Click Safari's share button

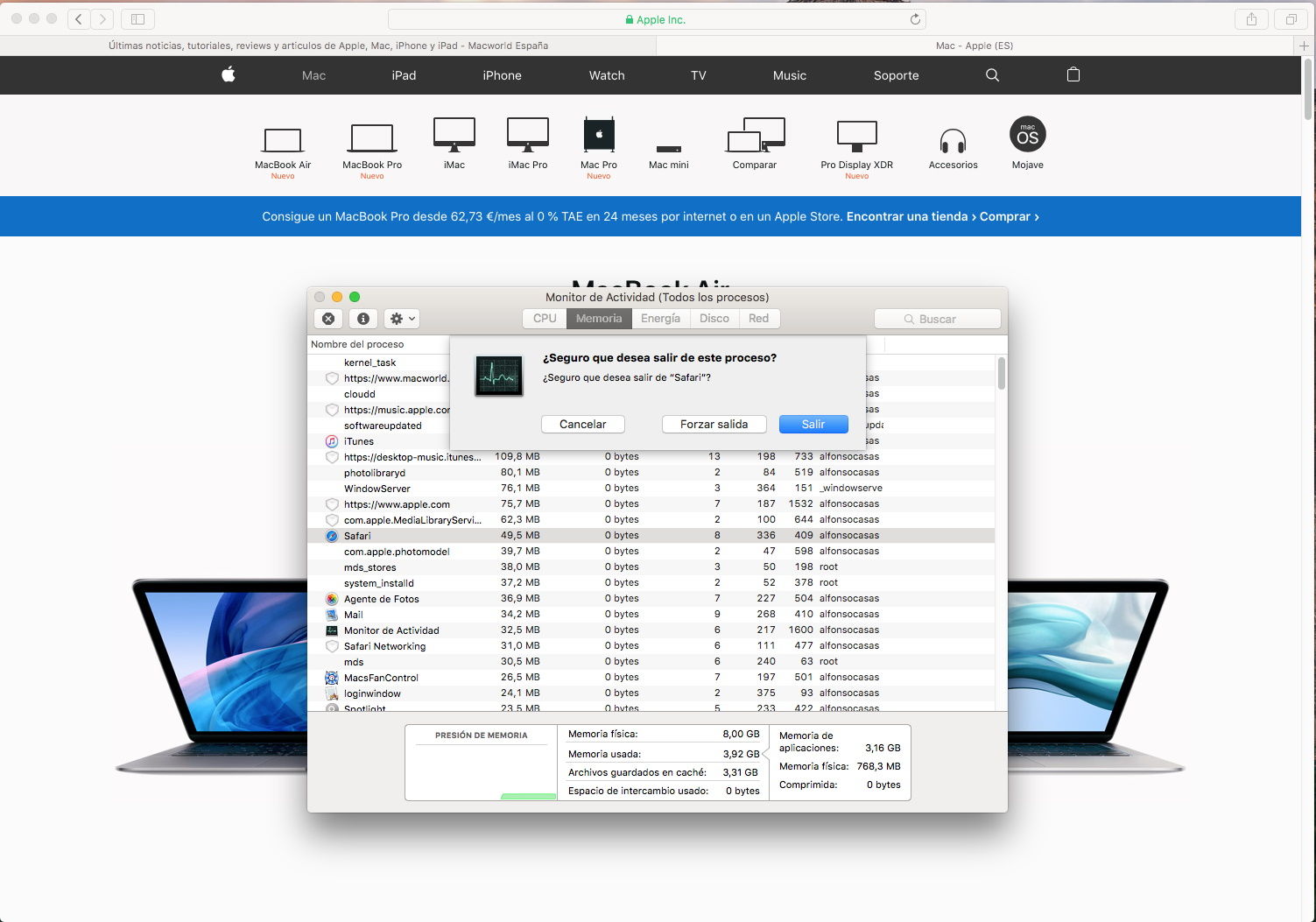pyautogui.click(x=1251, y=18)
